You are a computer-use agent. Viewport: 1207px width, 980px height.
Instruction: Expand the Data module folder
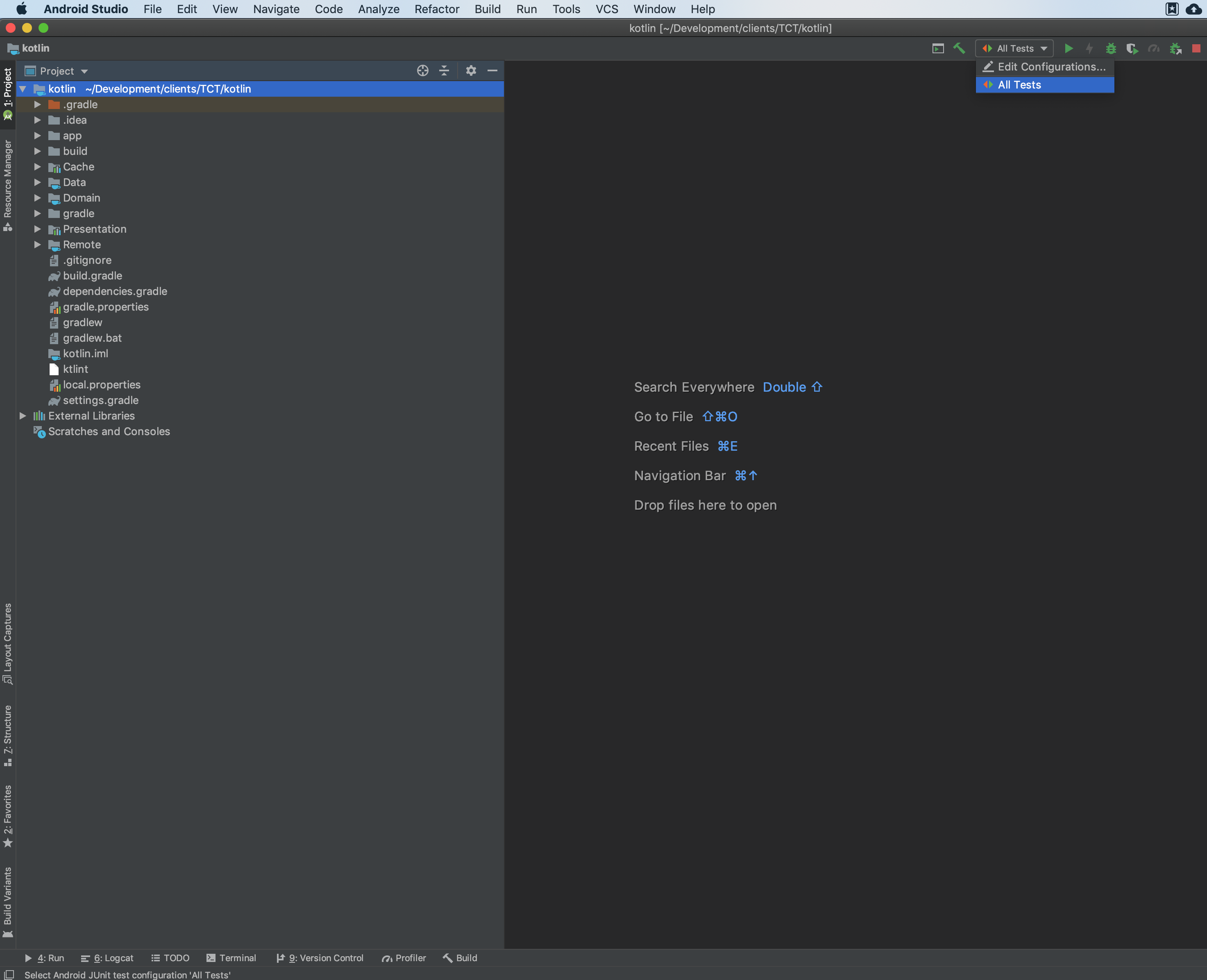point(37,182)
